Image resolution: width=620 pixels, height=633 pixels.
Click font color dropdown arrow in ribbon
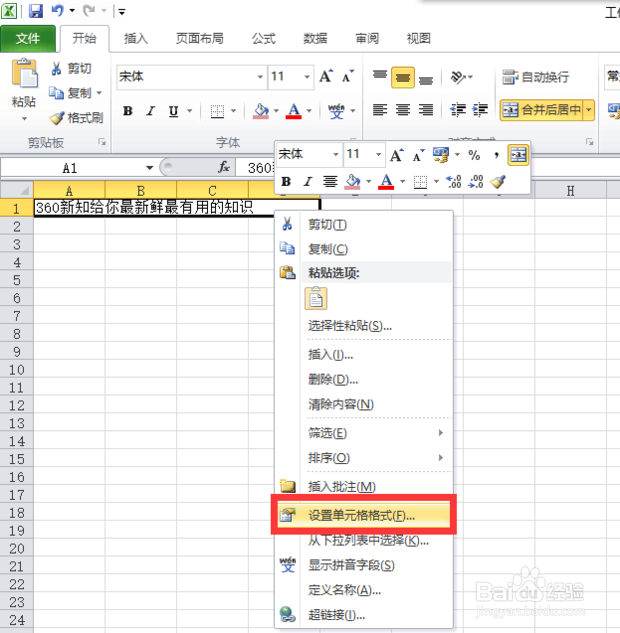click(x=309, y=111)
